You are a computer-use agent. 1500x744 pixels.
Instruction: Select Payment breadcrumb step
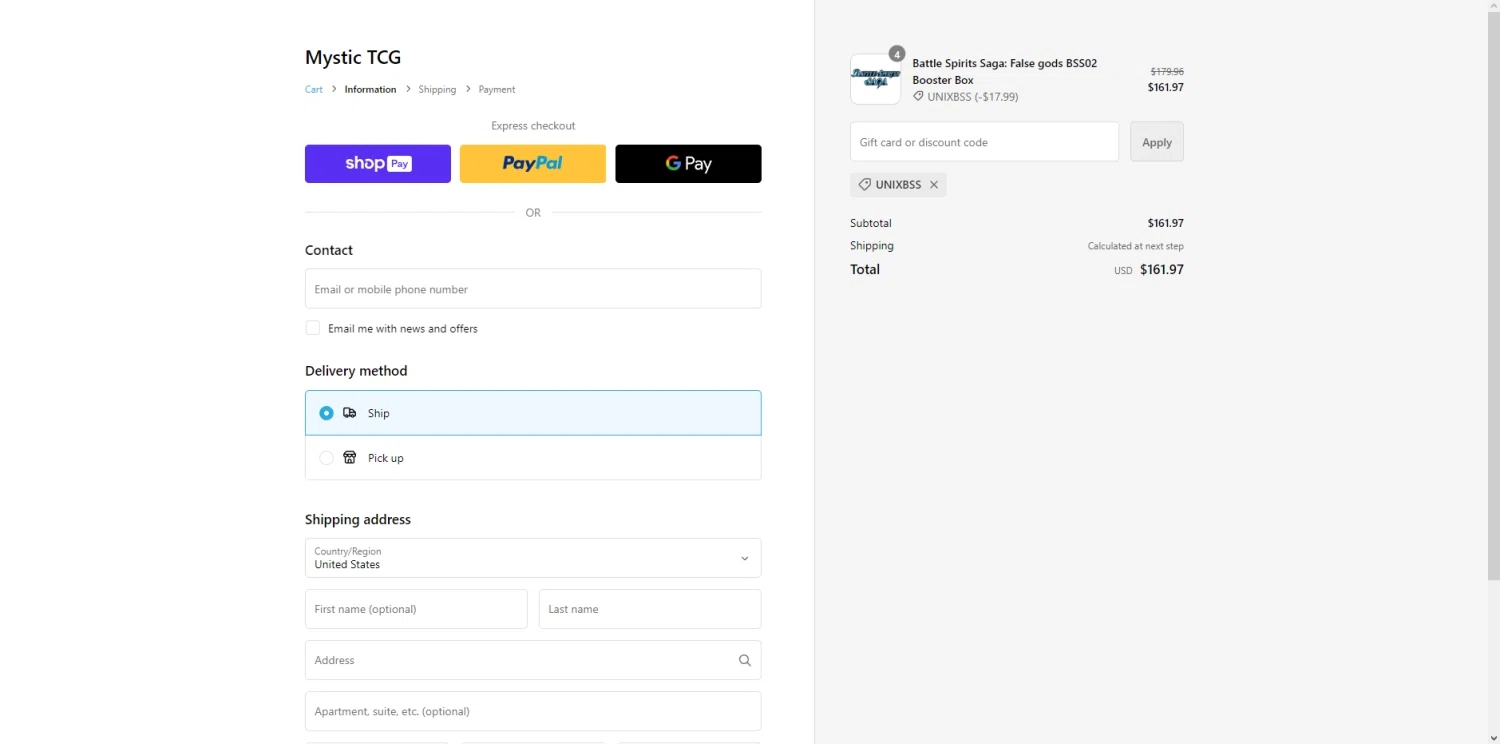tap(497, 89)
